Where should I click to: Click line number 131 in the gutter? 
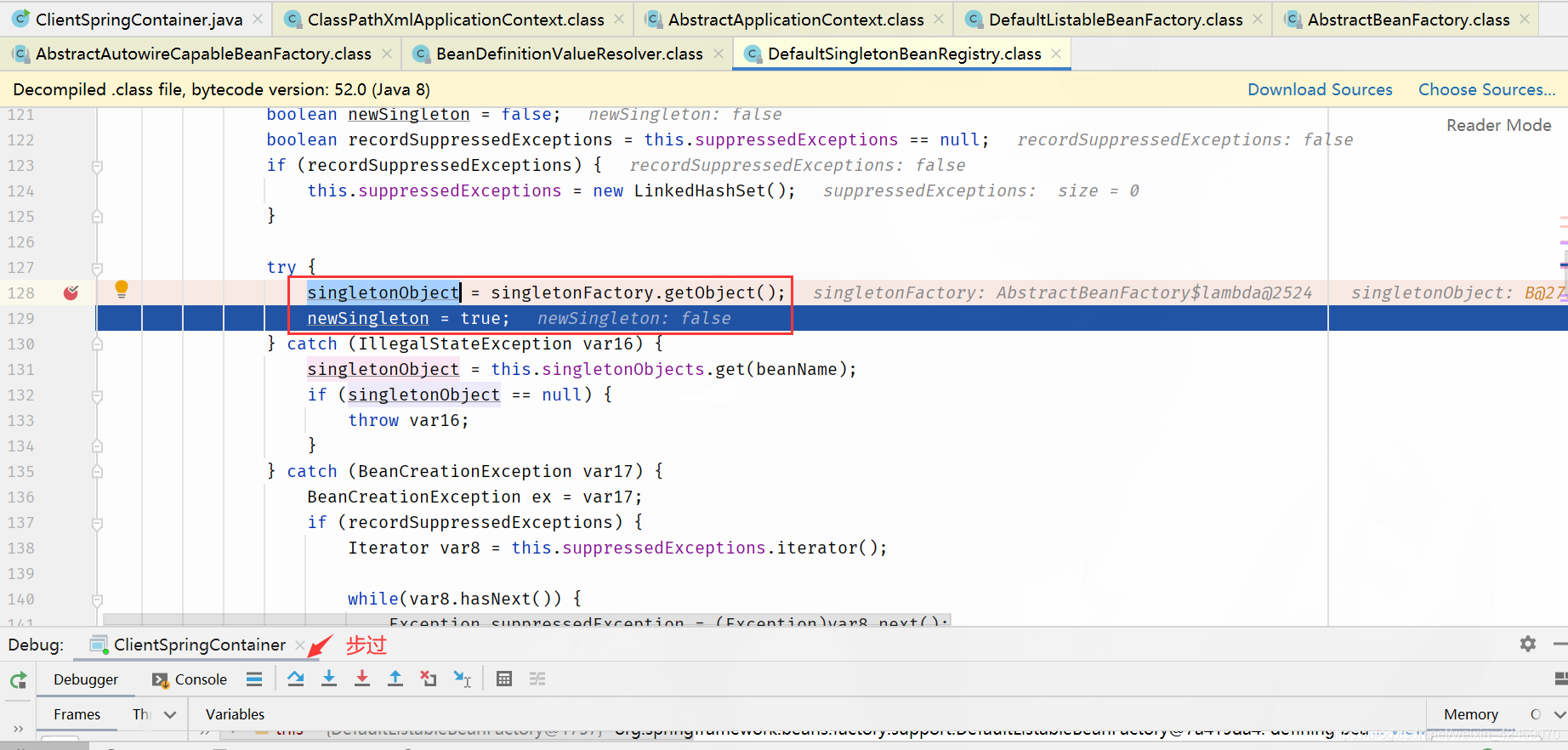(21, 369)
